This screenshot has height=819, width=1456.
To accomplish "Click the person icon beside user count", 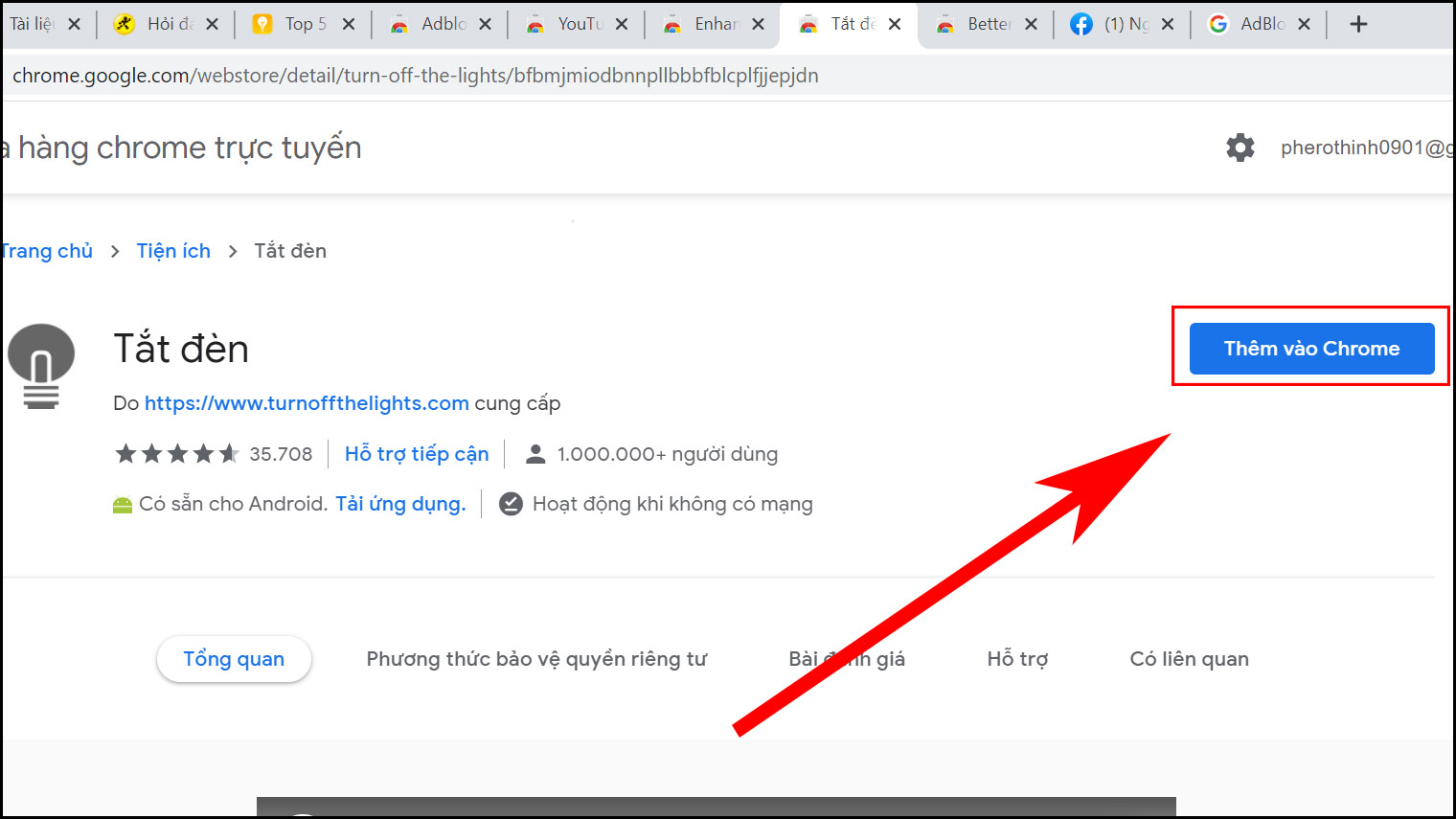I will [534, 453].
